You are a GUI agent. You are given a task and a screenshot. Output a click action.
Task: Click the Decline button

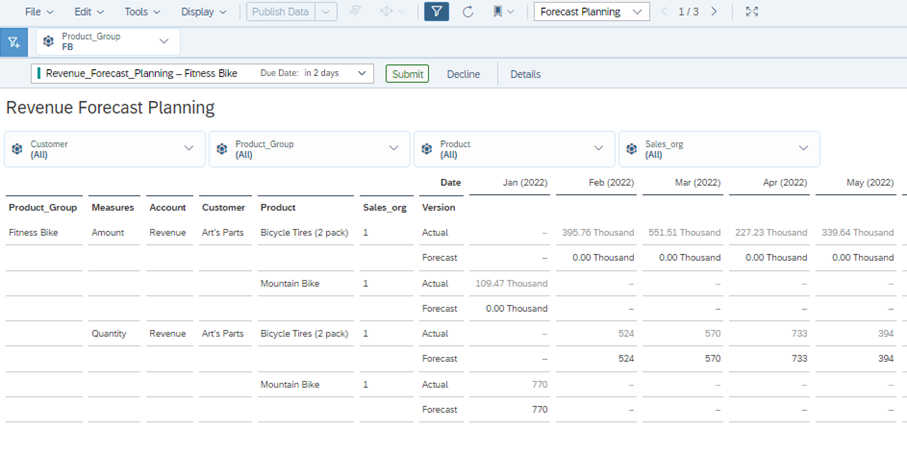point(463,74)
